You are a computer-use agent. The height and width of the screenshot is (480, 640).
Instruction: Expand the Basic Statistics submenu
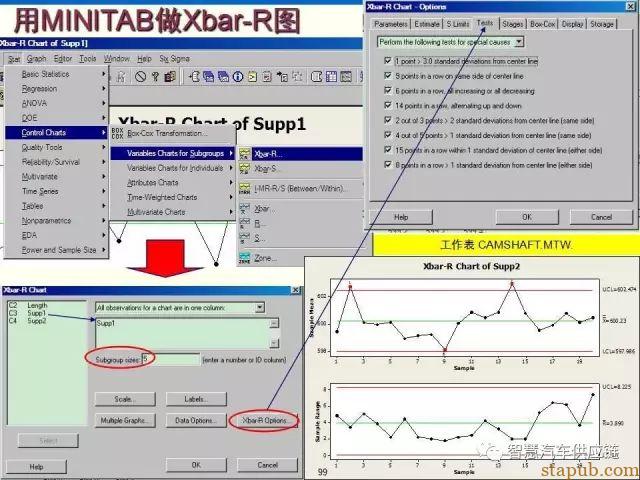[x=56, y=74]
